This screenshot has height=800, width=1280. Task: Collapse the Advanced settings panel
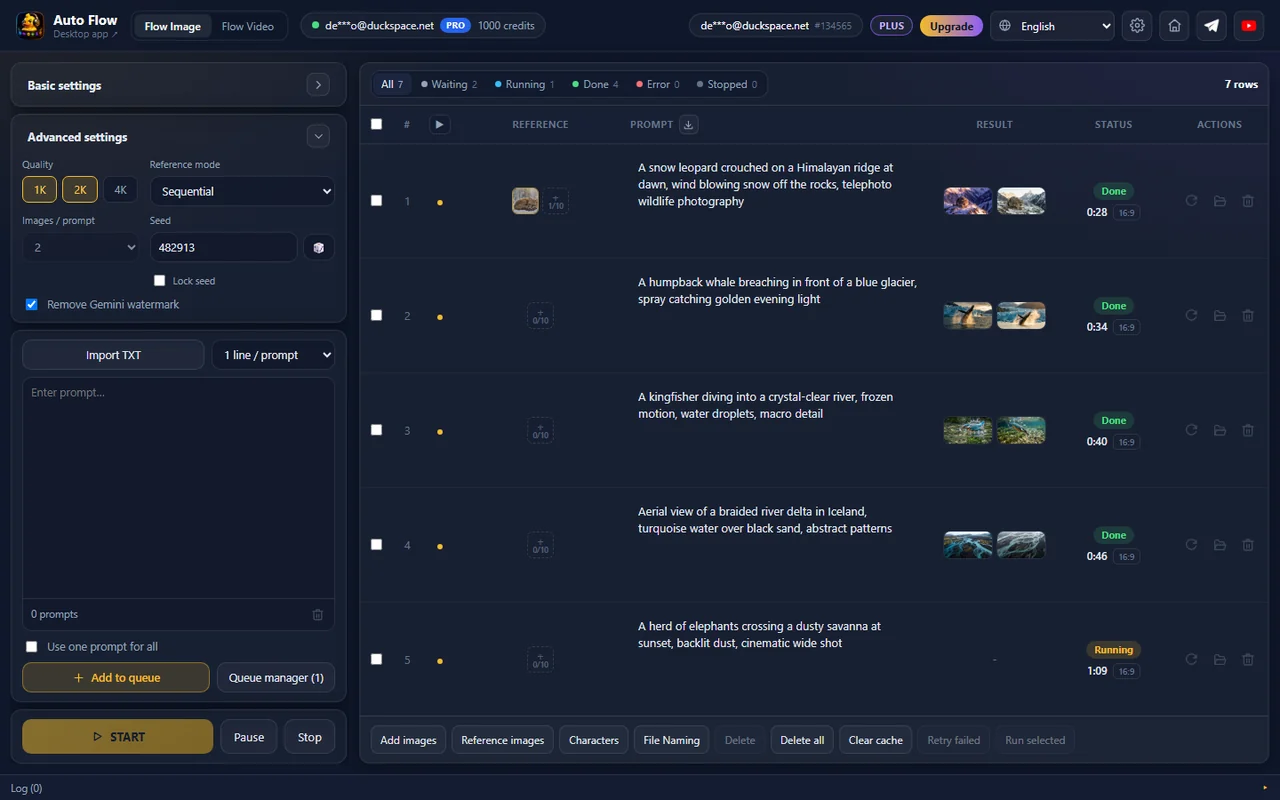point(318,137)
